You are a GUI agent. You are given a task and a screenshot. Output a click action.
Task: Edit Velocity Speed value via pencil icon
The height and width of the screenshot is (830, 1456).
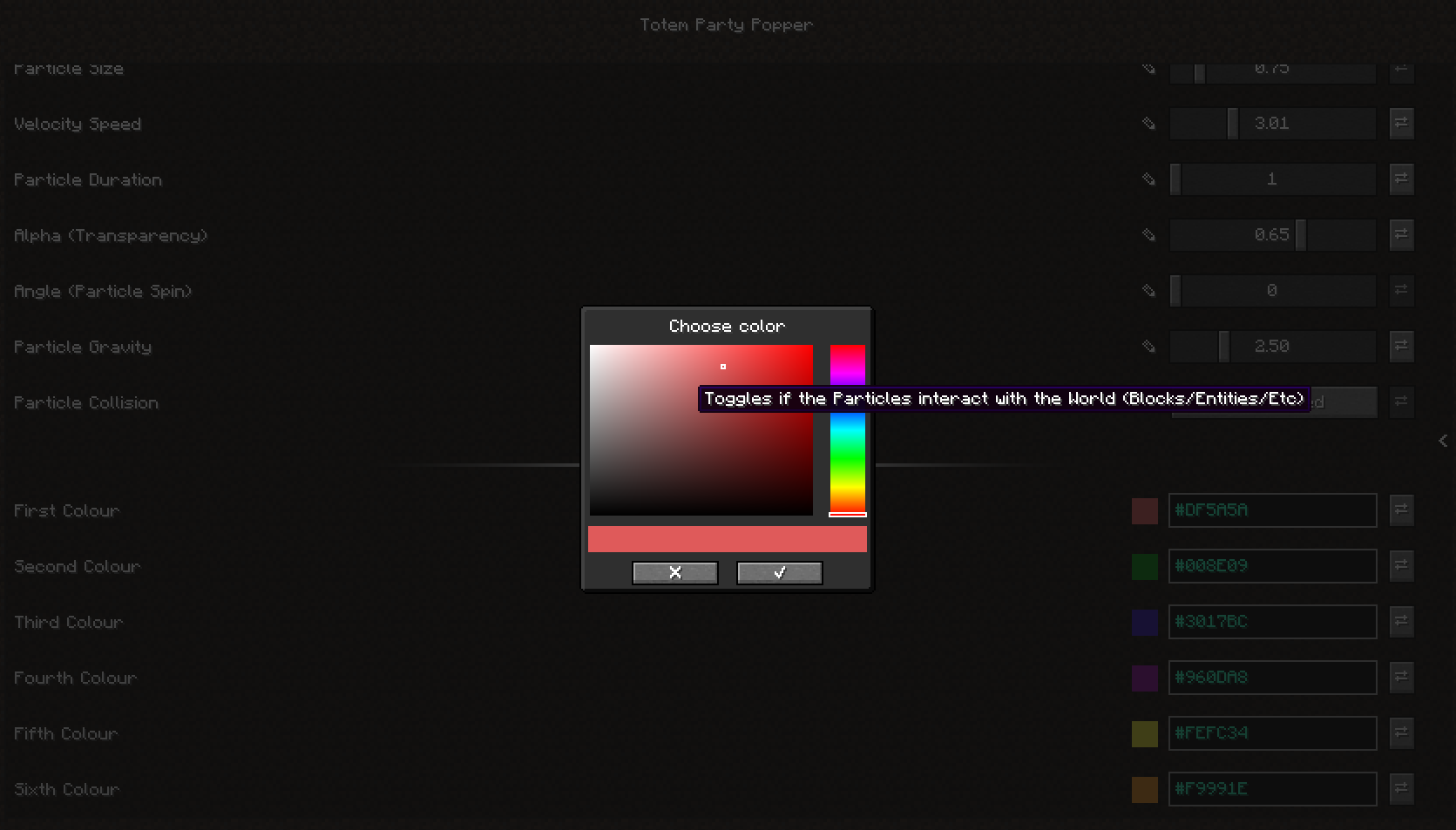tap(1148, 124)
